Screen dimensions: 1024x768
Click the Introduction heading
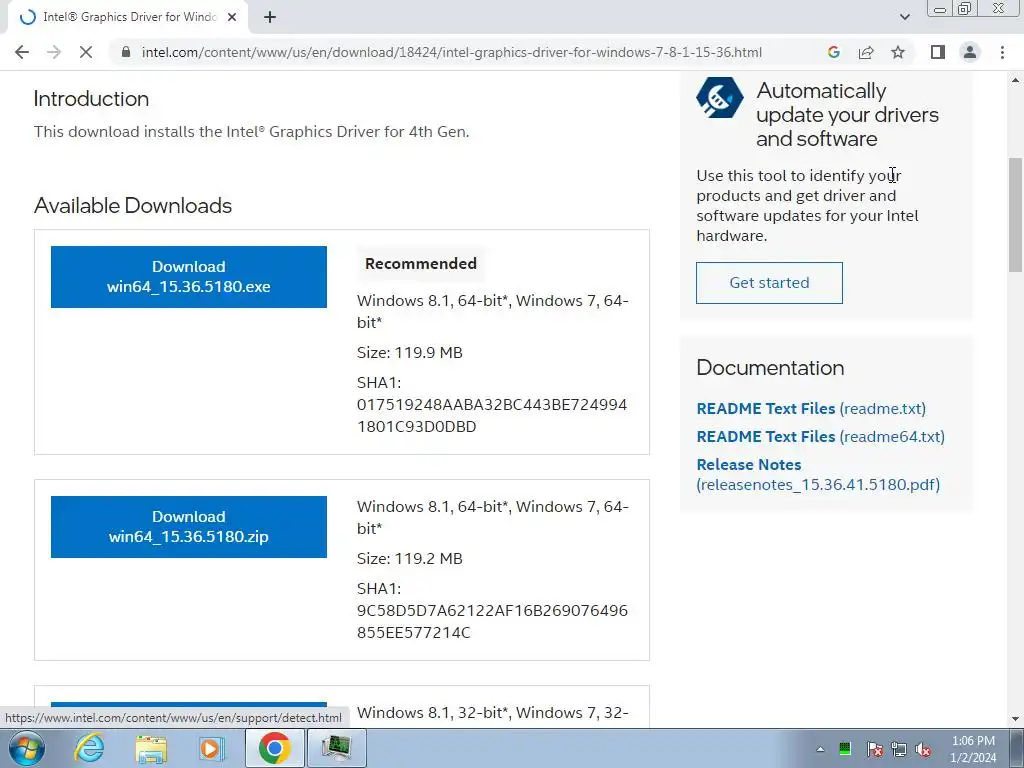coord(91,99)
